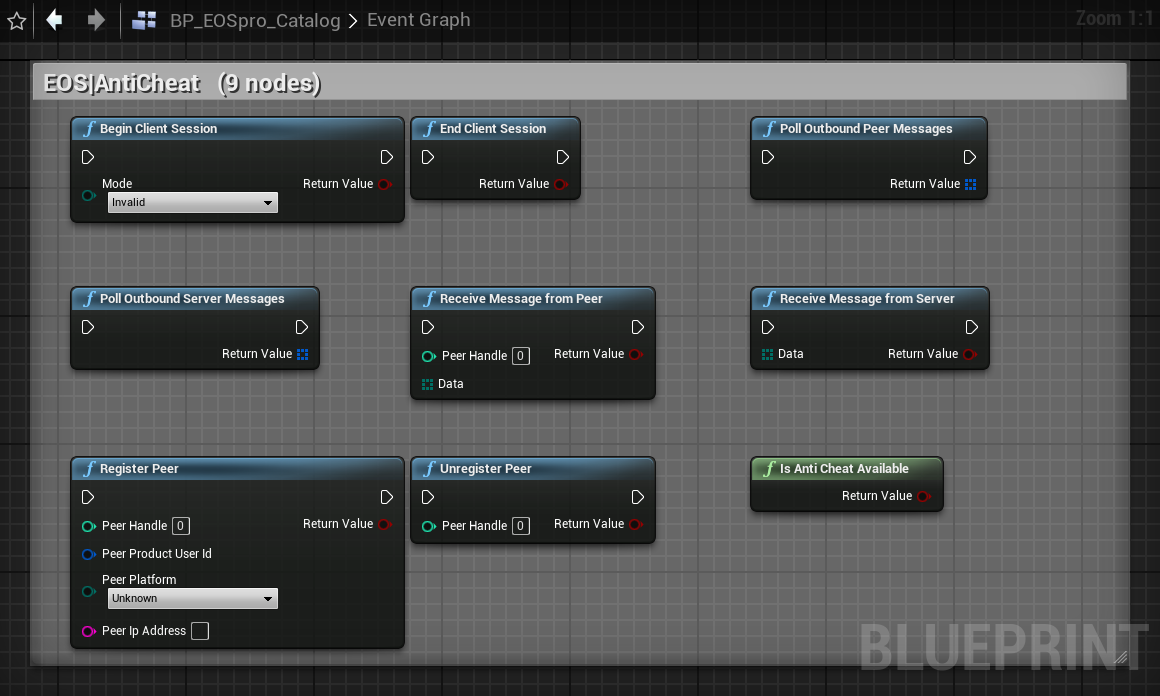1160x696 pixels.
Task: Click Unregister Peer exec input pin
Action: click(428, 497)
